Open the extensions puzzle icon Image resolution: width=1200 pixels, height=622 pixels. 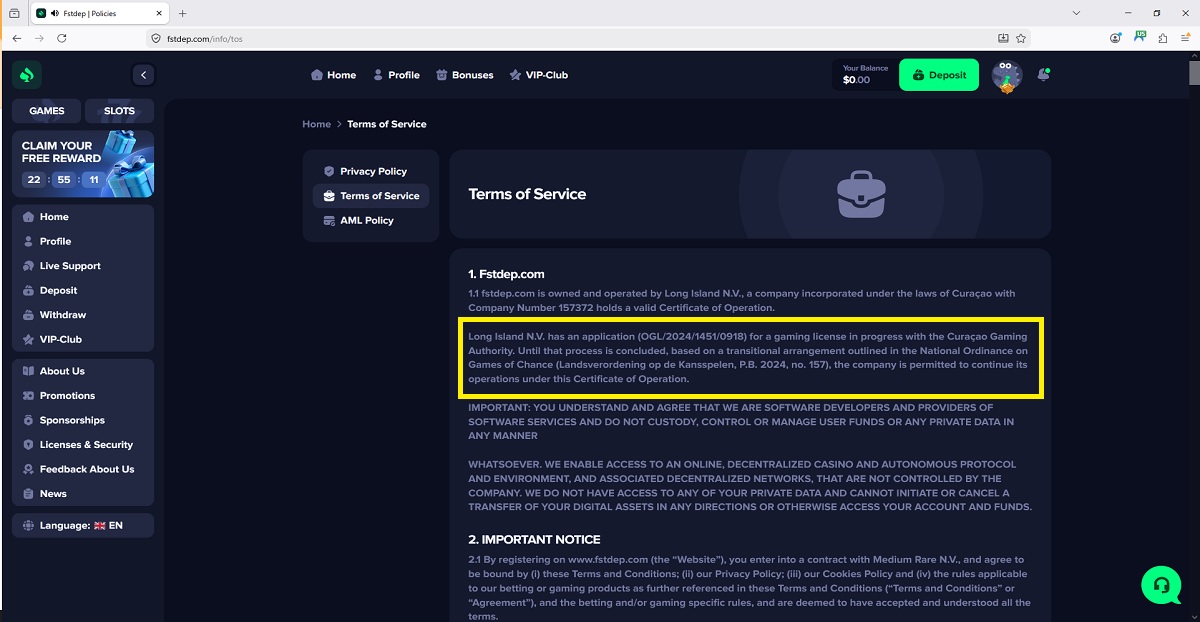coord(1163,38)
